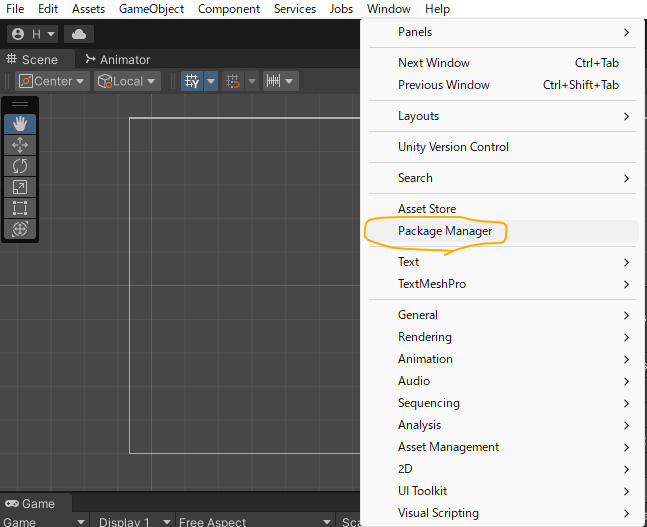Expand the Panels submenu

(x=502, y=32)
